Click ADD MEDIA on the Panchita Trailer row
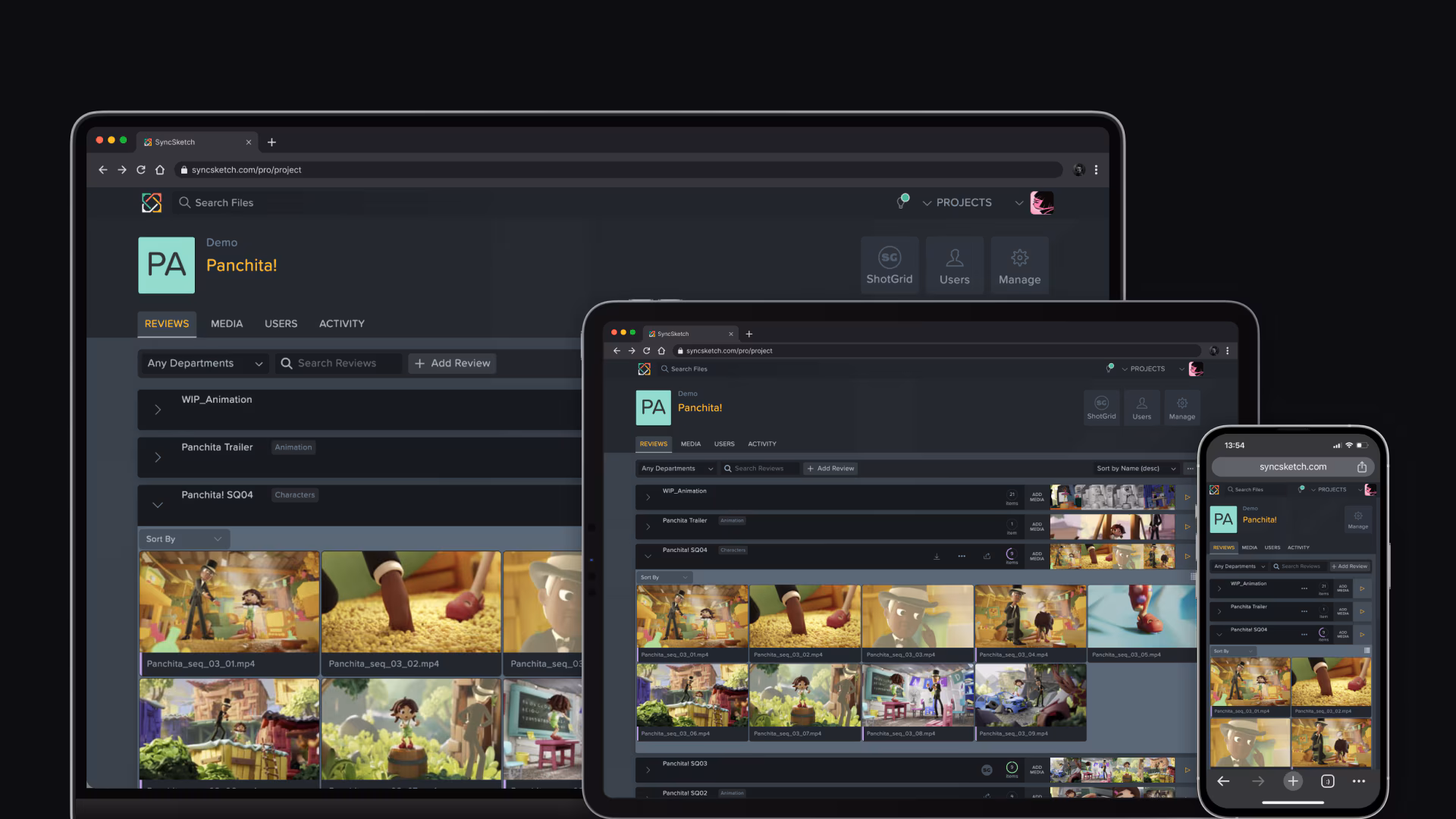This screenshot has height=819, width=1456. (1037, 526)
